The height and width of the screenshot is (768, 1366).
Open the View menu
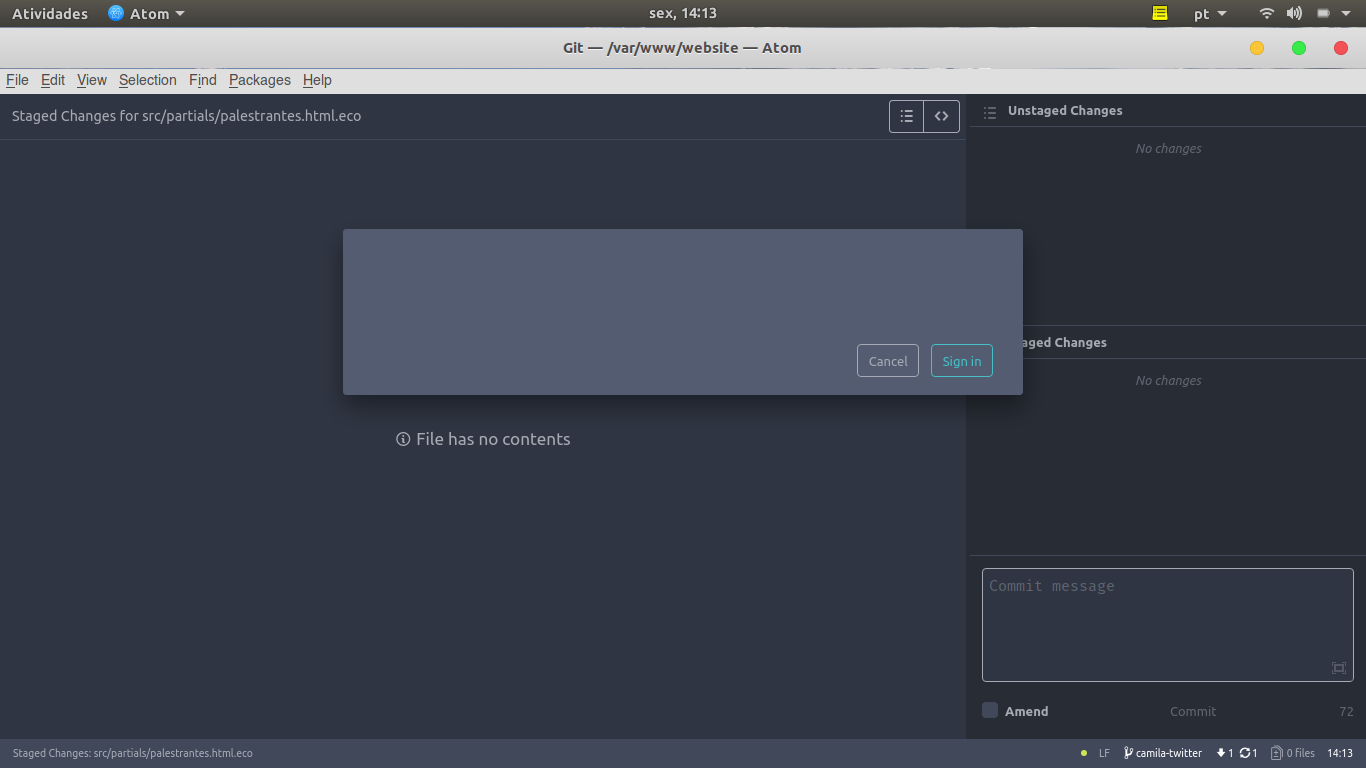coord(92,80)
